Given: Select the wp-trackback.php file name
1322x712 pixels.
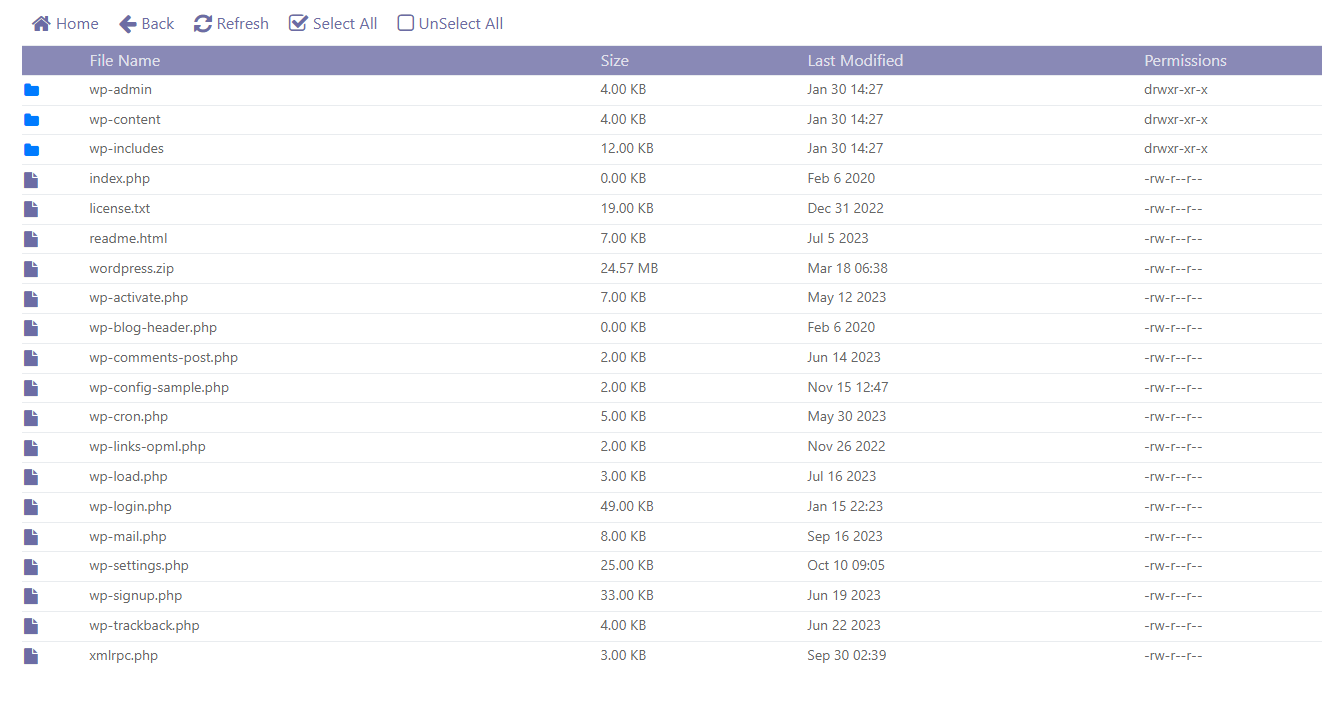Looking at the screenshot, I should pos(144,625).
